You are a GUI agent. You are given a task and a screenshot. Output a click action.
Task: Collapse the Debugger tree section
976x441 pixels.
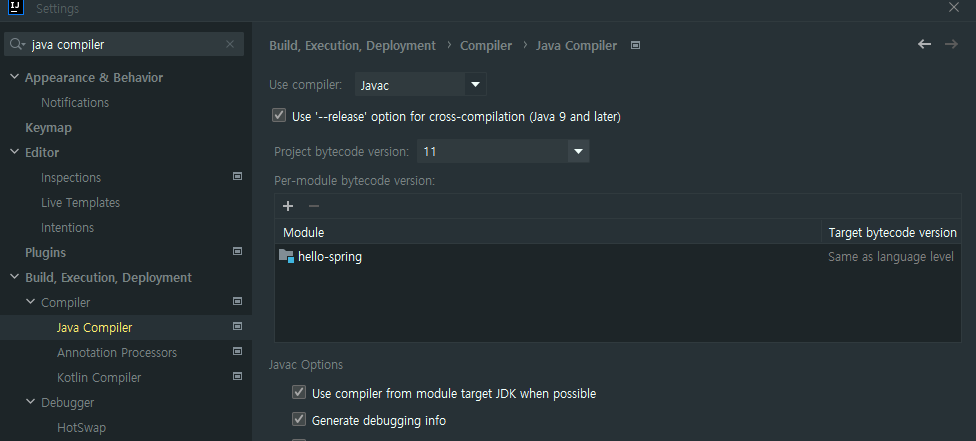point(30,402)
